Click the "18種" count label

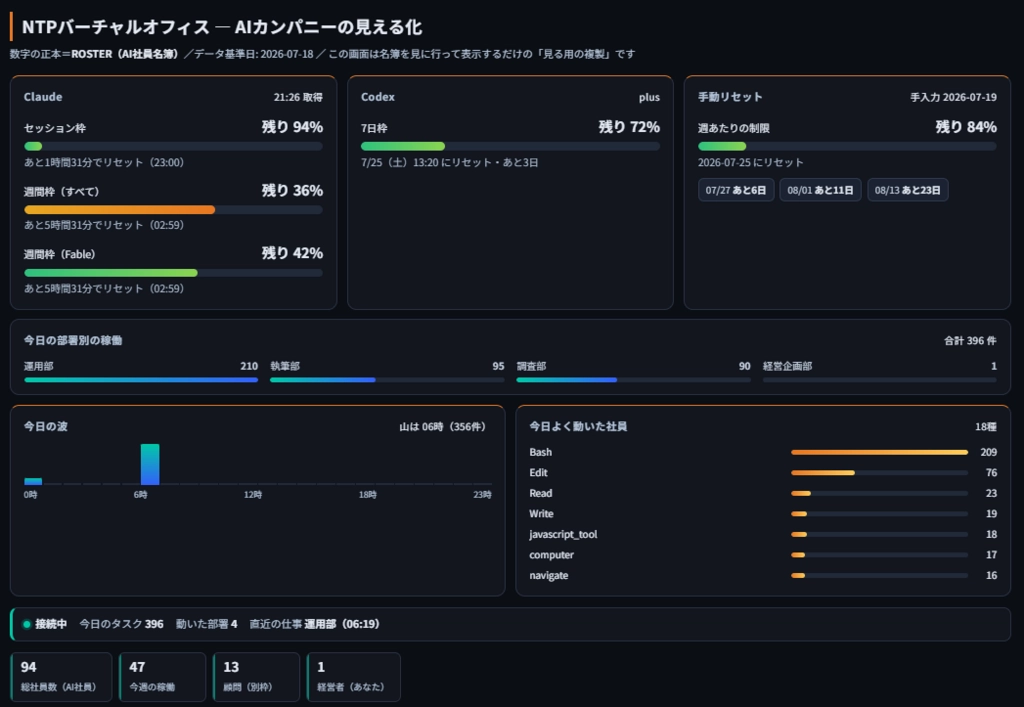[985, 427]
